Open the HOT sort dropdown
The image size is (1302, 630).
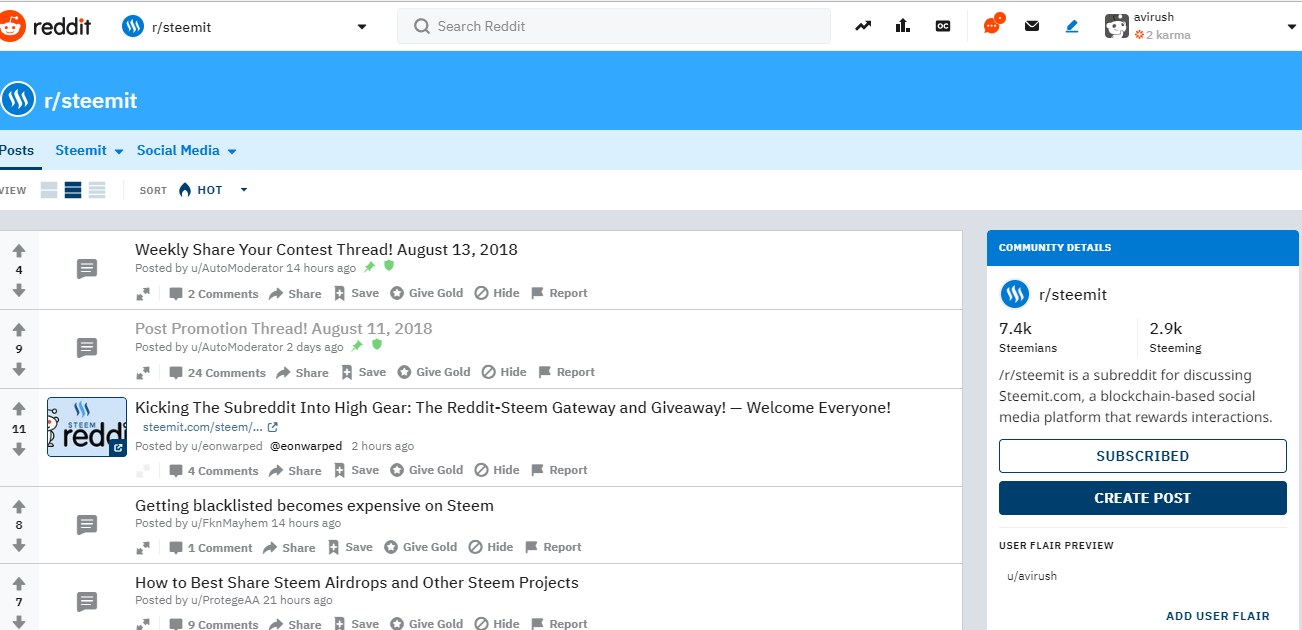[x=212, y=190]
